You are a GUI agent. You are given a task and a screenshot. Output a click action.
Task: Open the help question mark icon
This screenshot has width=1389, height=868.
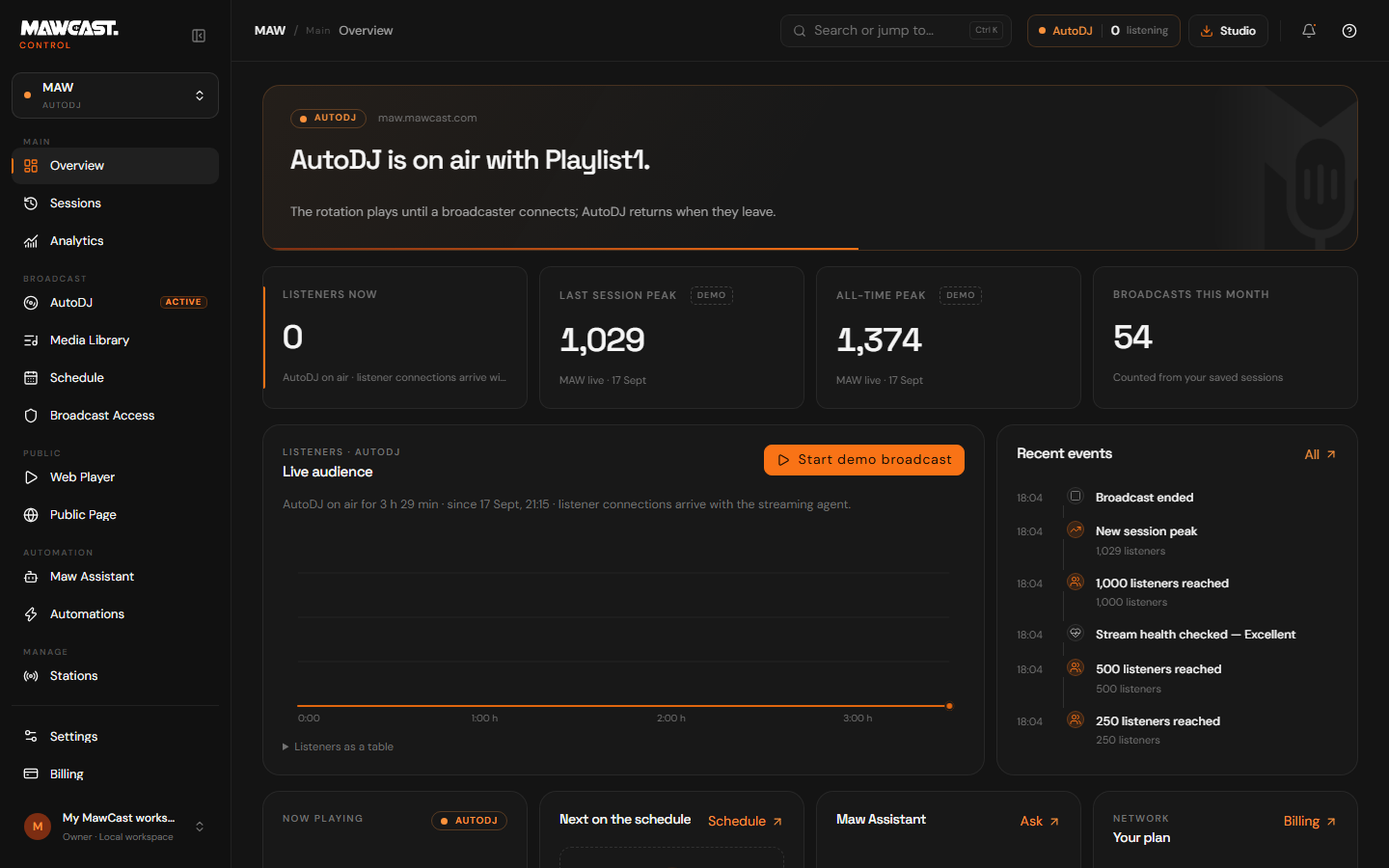click(x=1349, y=31)
